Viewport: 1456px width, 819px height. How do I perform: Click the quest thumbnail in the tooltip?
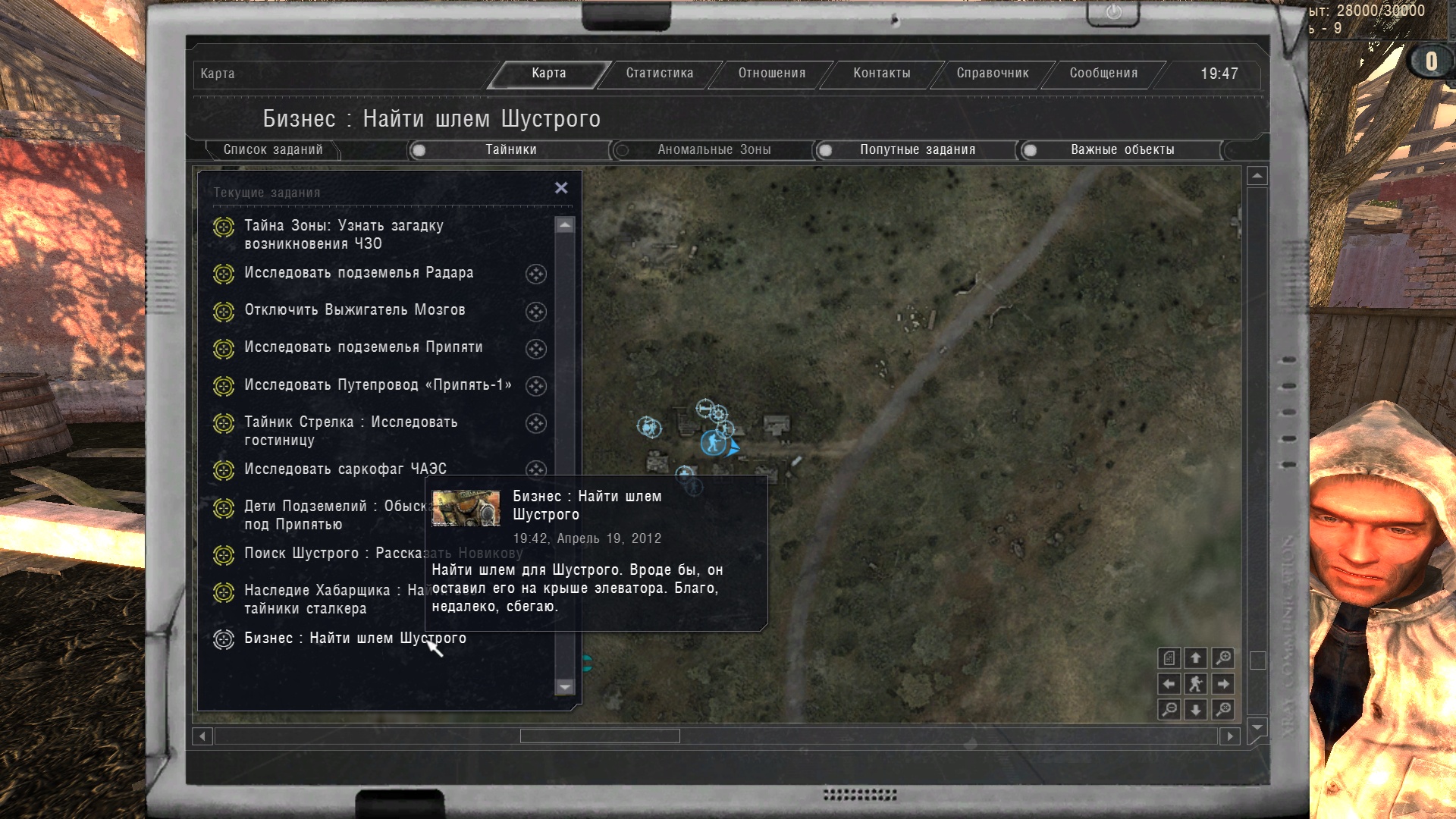pyautogui.click(x=466, y=508)
